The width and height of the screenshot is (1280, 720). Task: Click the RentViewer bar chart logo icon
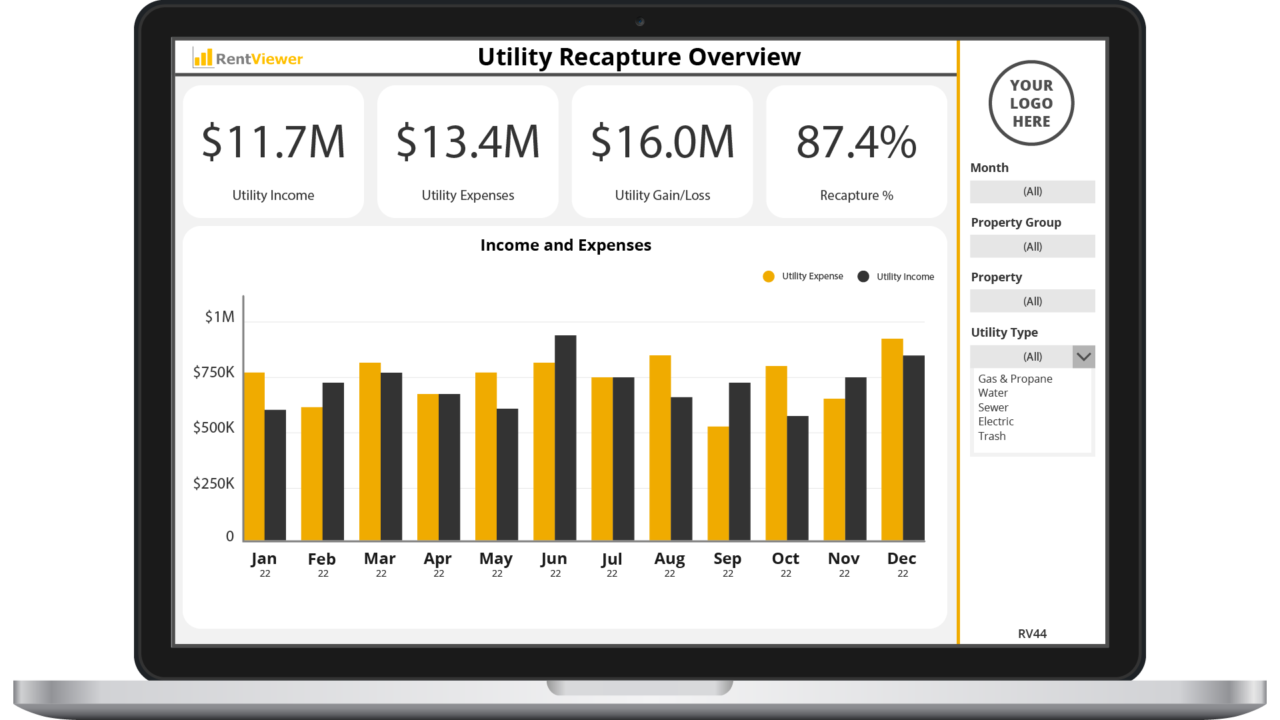(x=204, y=57)
